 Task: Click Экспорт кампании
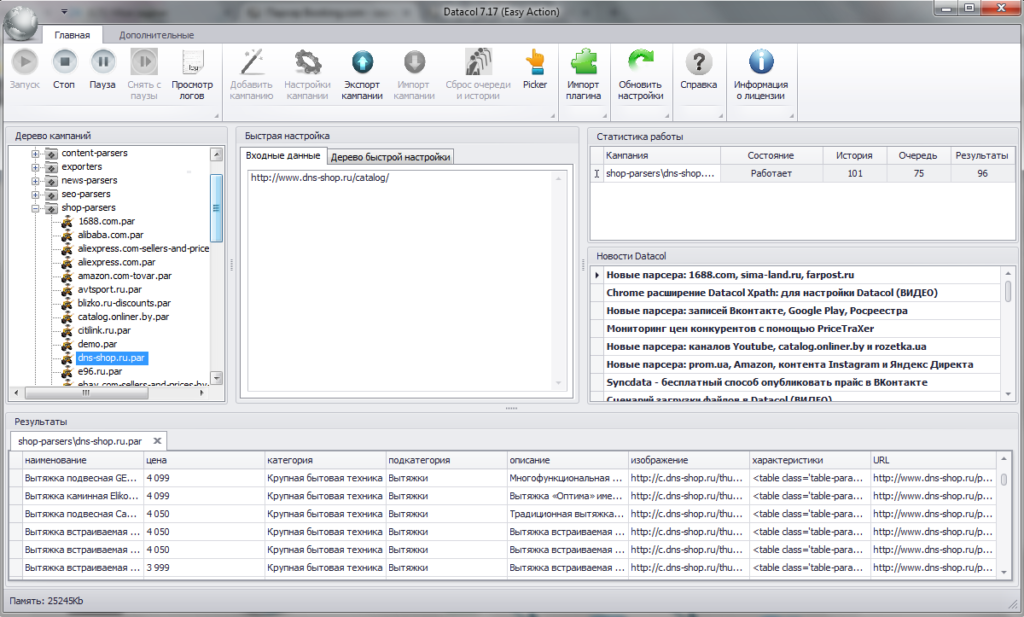tap(362, 74)
